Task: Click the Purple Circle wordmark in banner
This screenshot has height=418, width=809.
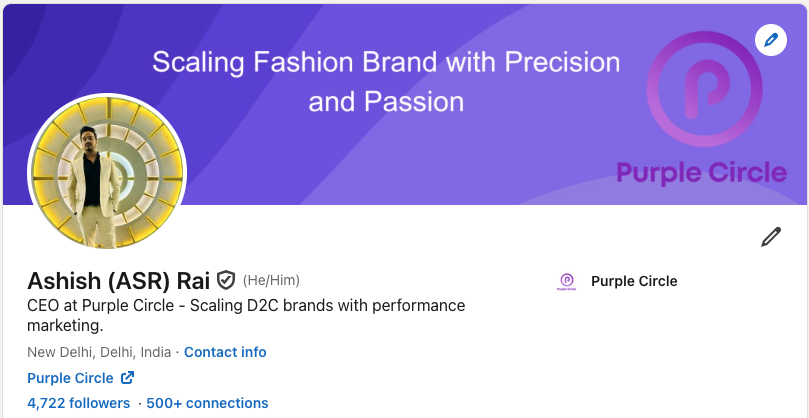Action: [x=701, y=172]
